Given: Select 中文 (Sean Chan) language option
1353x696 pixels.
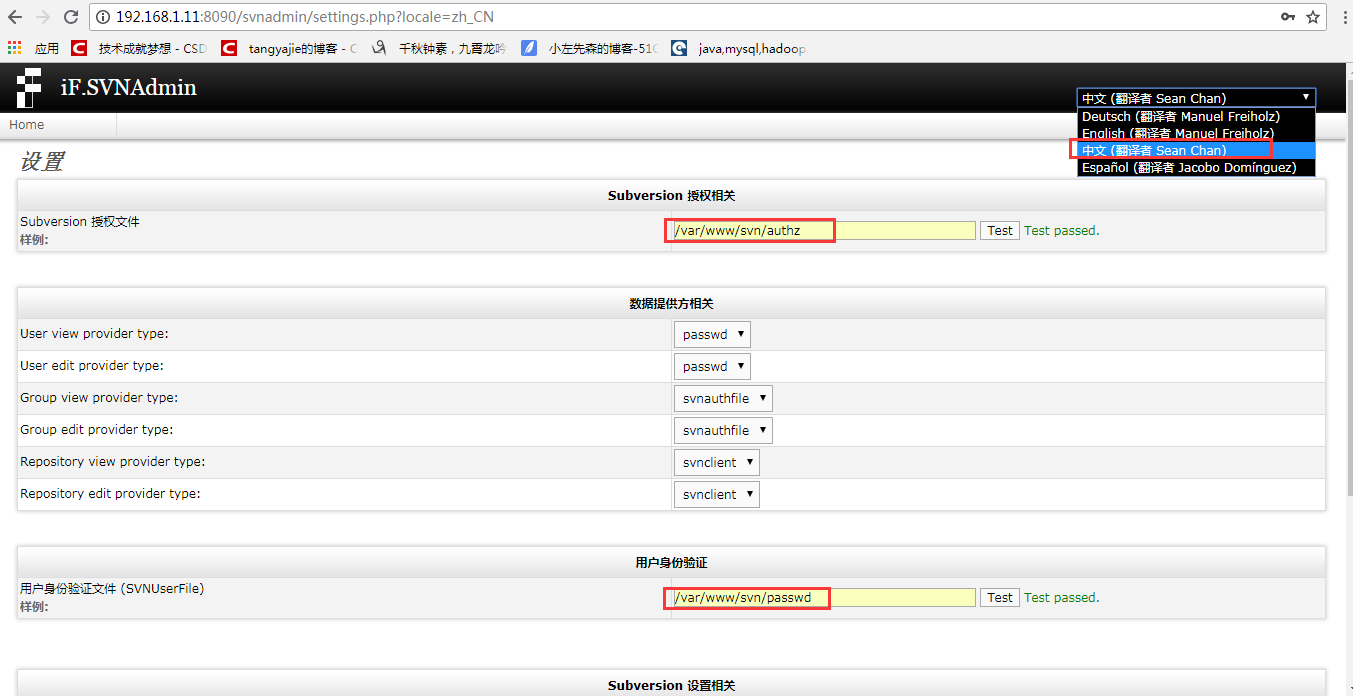Looking at the screenshot, I should pos(1196,150).
